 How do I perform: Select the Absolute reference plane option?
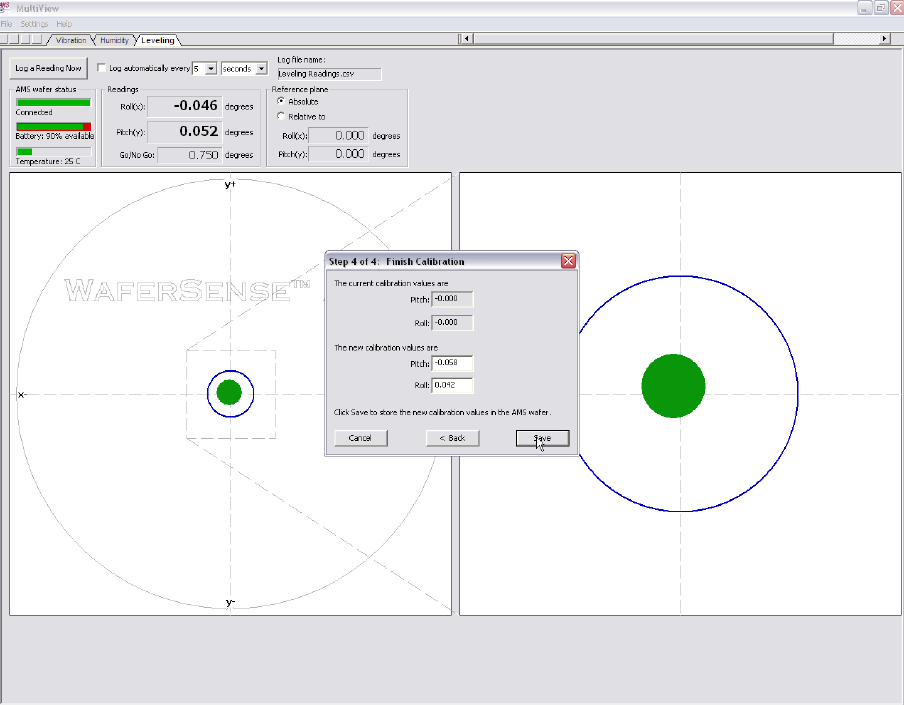(280, 101)
